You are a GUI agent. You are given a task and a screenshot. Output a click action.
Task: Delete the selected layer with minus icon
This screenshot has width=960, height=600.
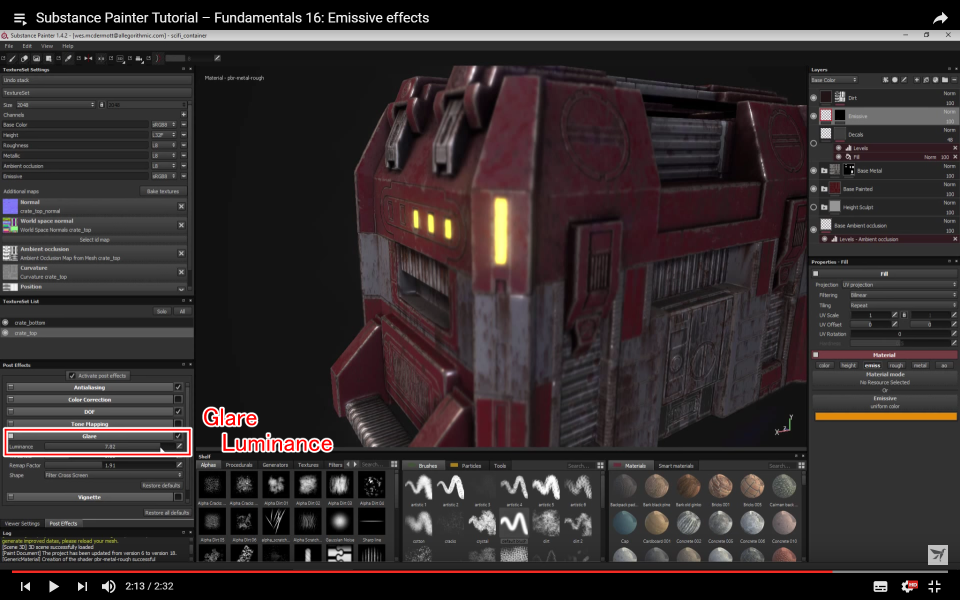click(954, 80)
